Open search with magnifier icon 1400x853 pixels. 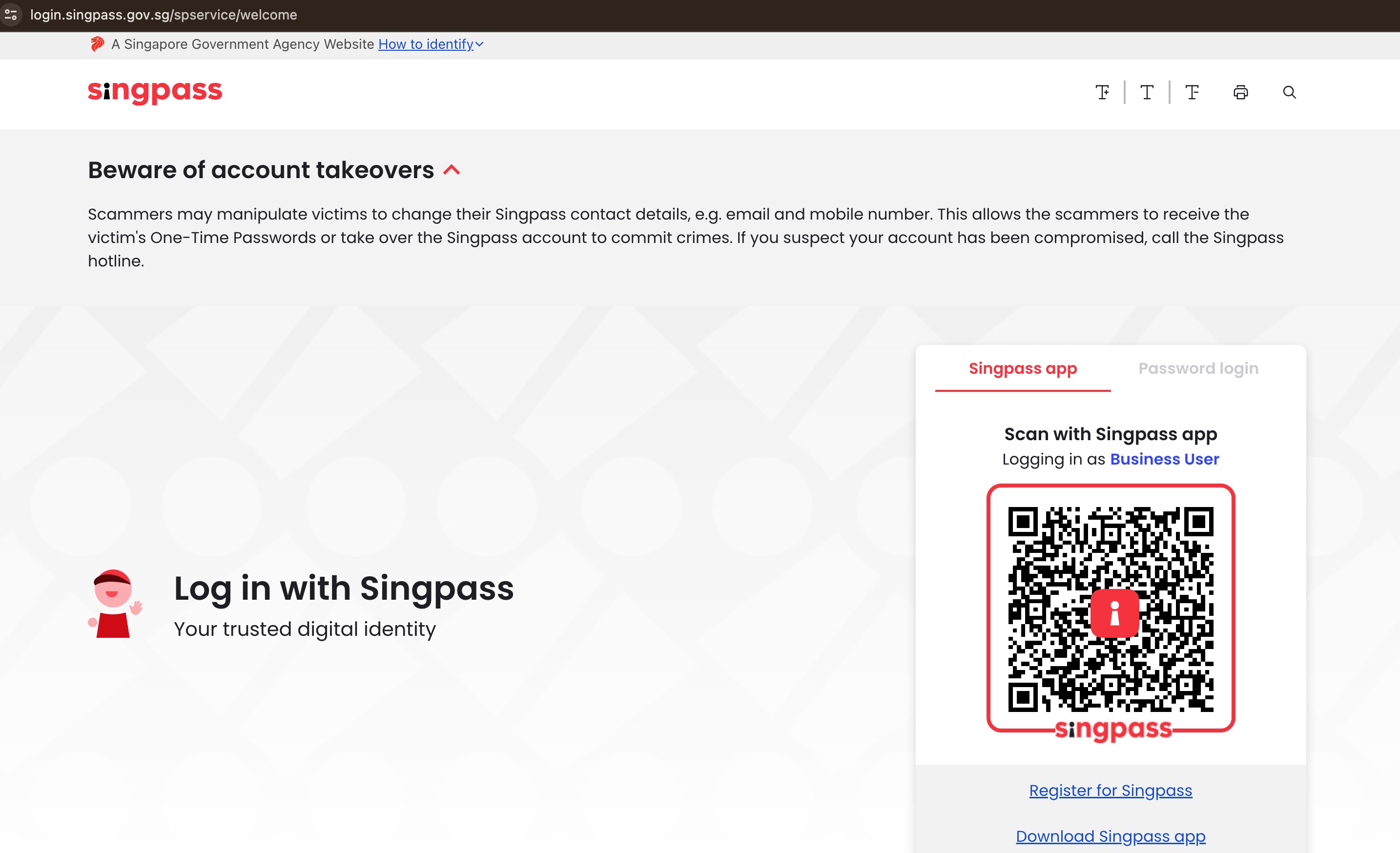tap(1289, 92)
